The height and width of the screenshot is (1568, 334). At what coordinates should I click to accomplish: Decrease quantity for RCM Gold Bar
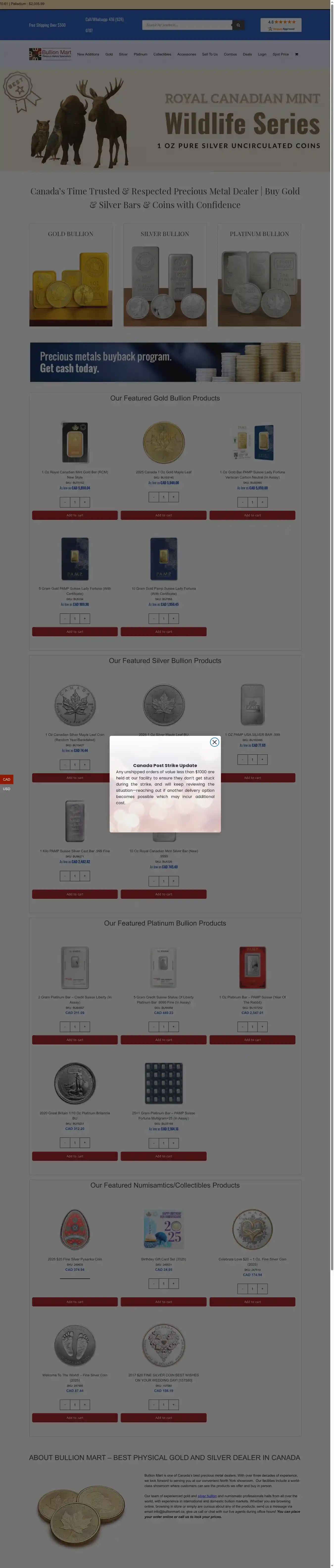[x=65, y=502]
